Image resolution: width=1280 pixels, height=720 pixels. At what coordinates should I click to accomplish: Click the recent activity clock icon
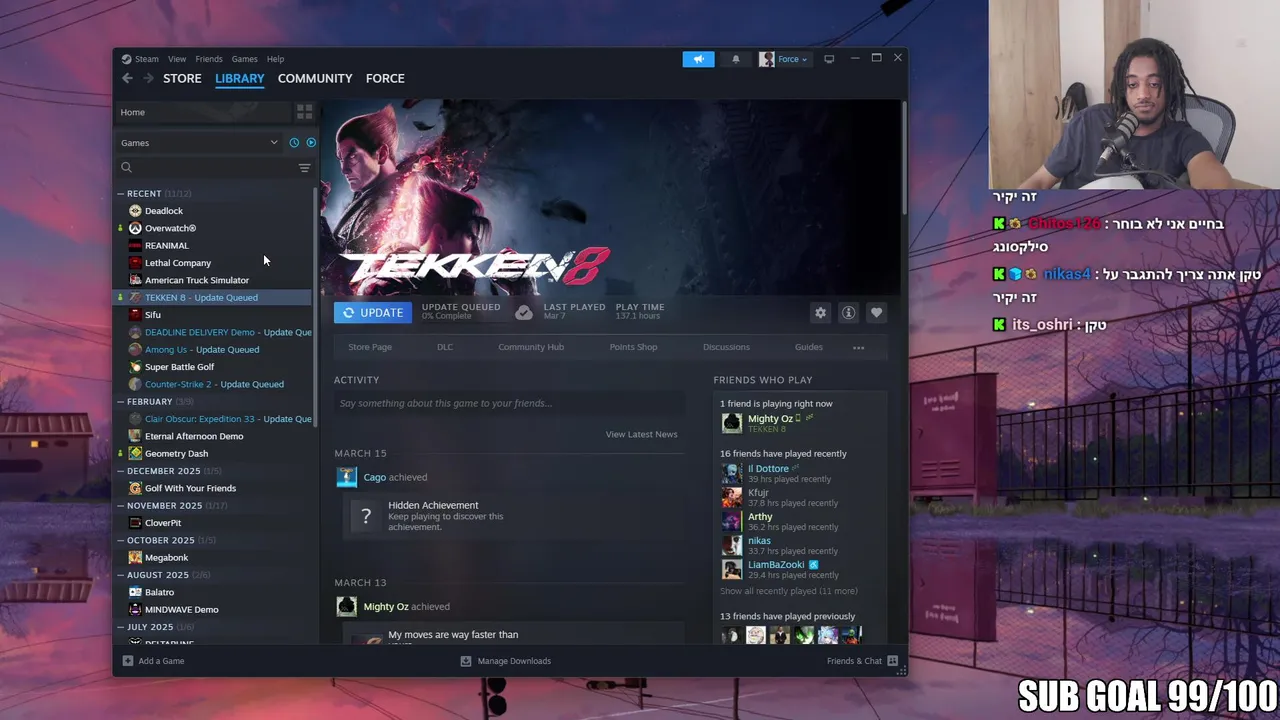coord(294,143)
